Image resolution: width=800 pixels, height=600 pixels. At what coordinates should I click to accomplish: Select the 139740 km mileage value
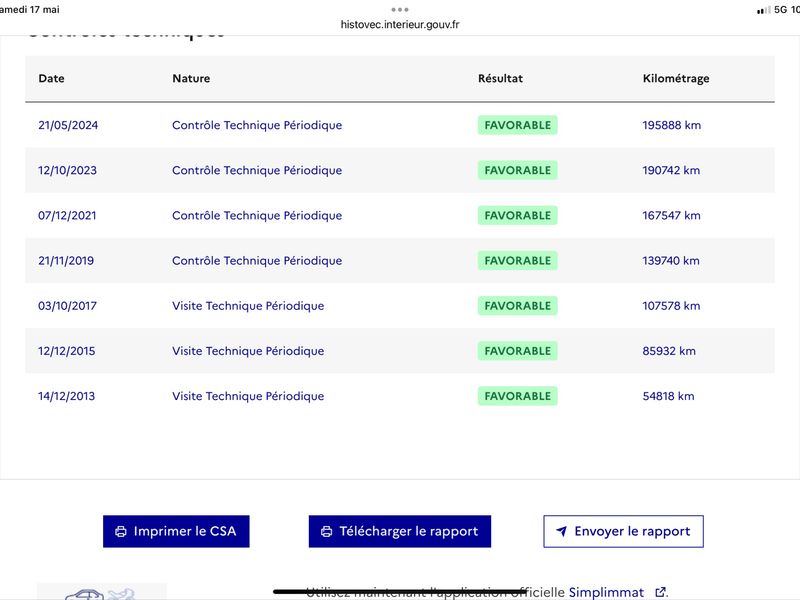671,261
